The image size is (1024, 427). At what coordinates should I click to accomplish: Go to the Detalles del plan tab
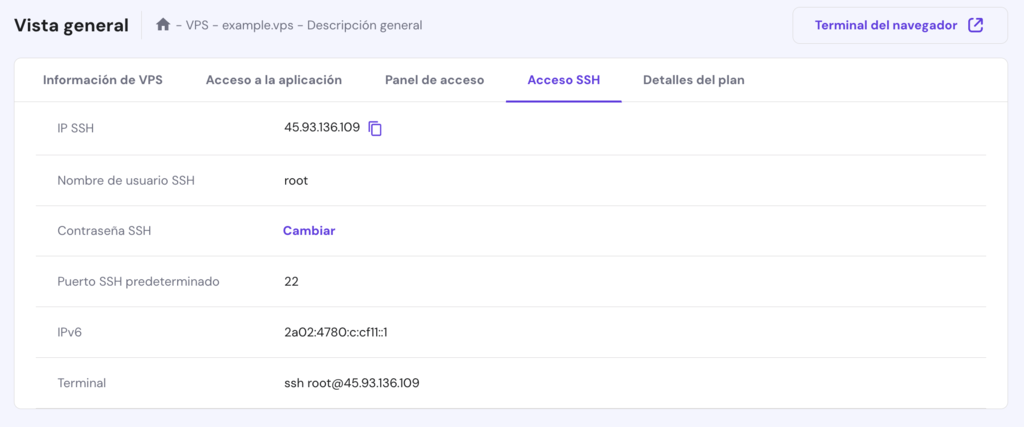[x=693, y=80]
